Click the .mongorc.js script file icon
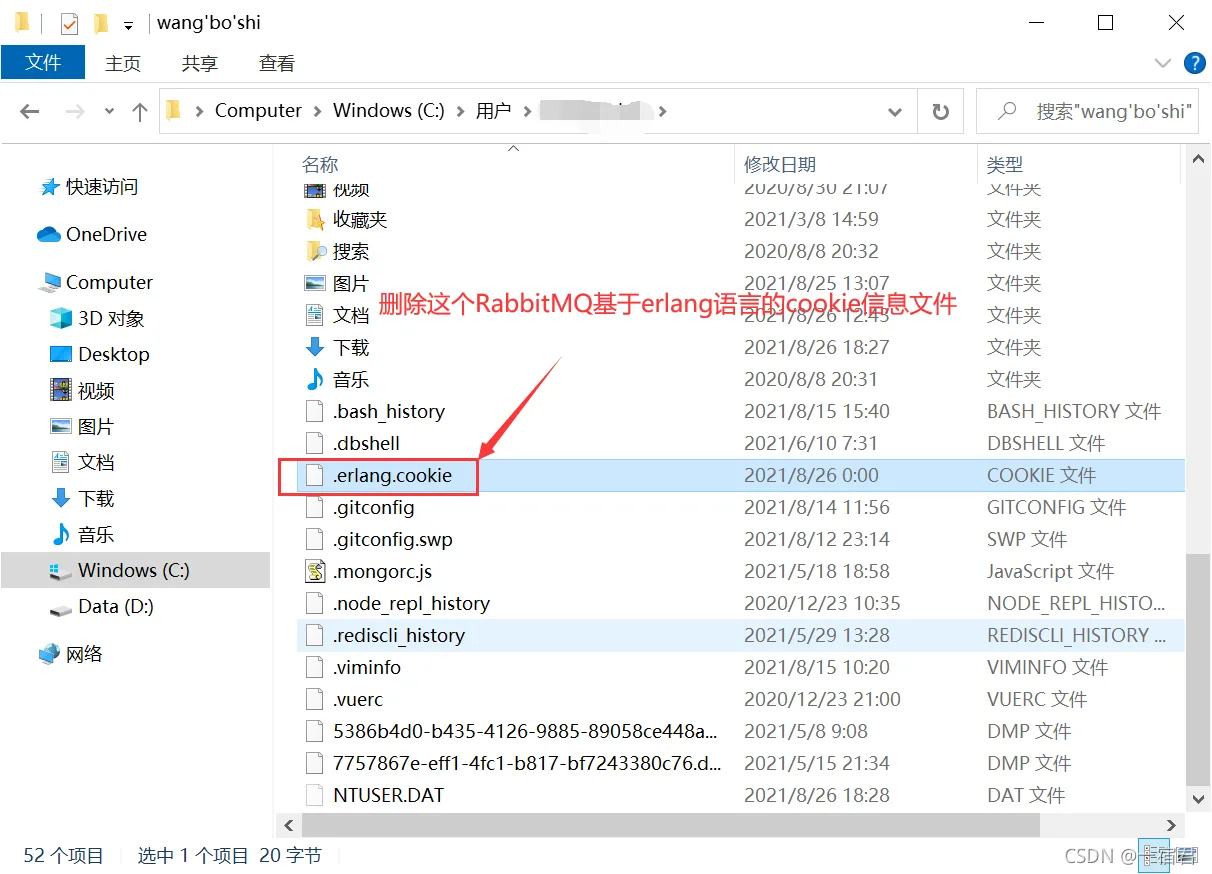 tap(316, 572)
